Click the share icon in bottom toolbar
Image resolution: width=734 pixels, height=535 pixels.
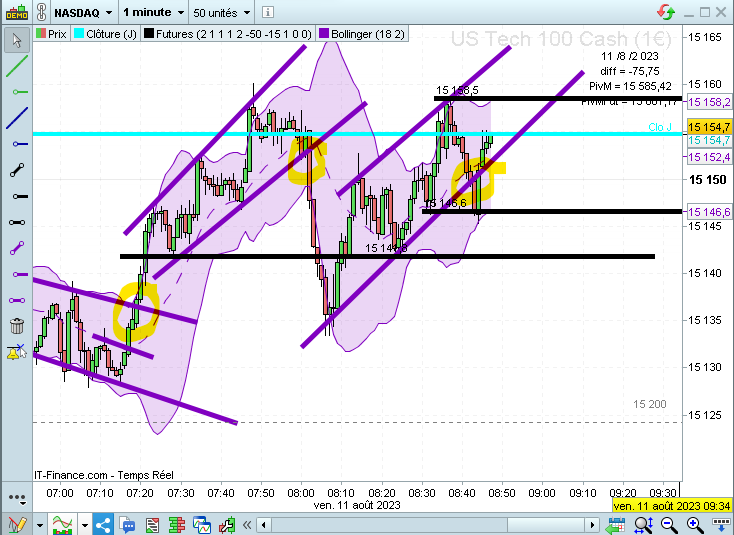point(103,524)
